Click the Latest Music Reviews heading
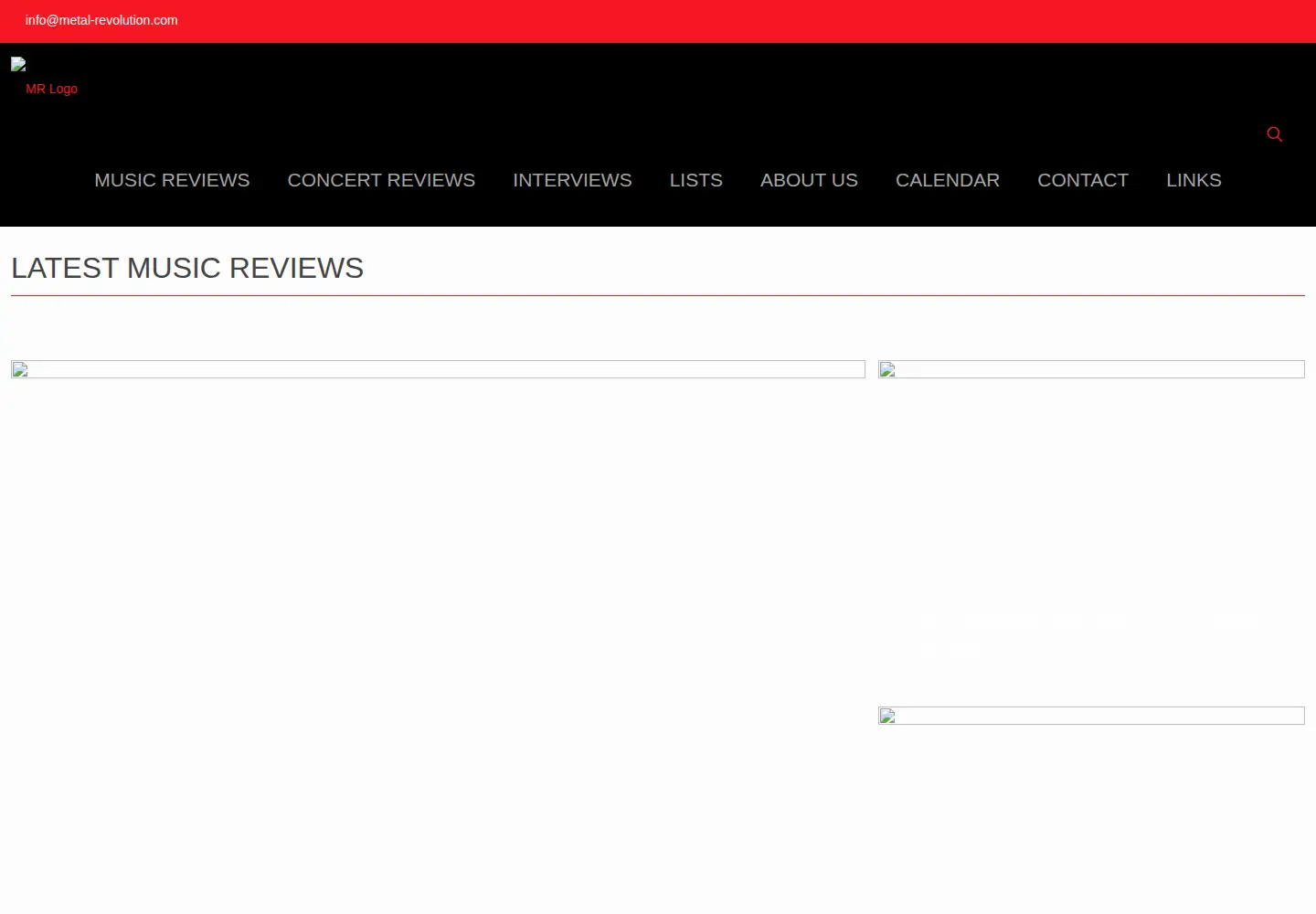This screenshot has height=914, width=1316. click(x=187, y=268)
